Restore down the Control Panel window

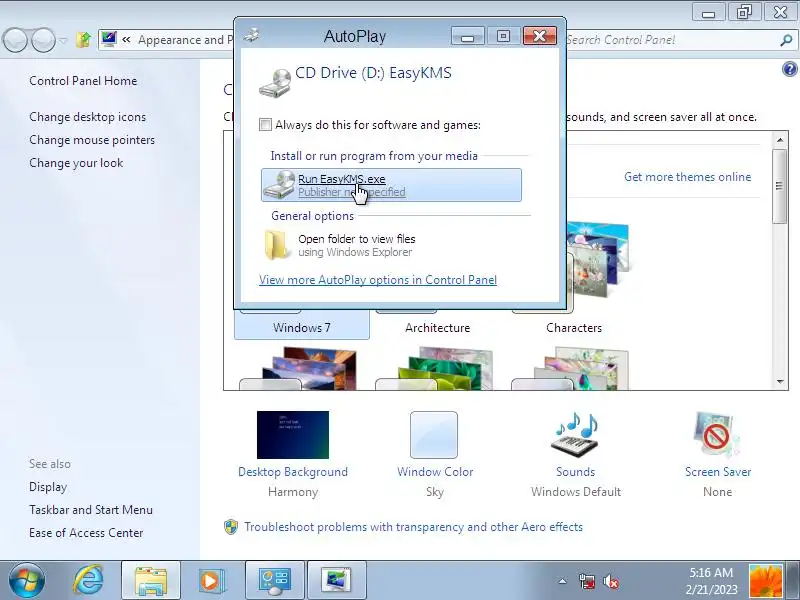click(x=744, y=12)
